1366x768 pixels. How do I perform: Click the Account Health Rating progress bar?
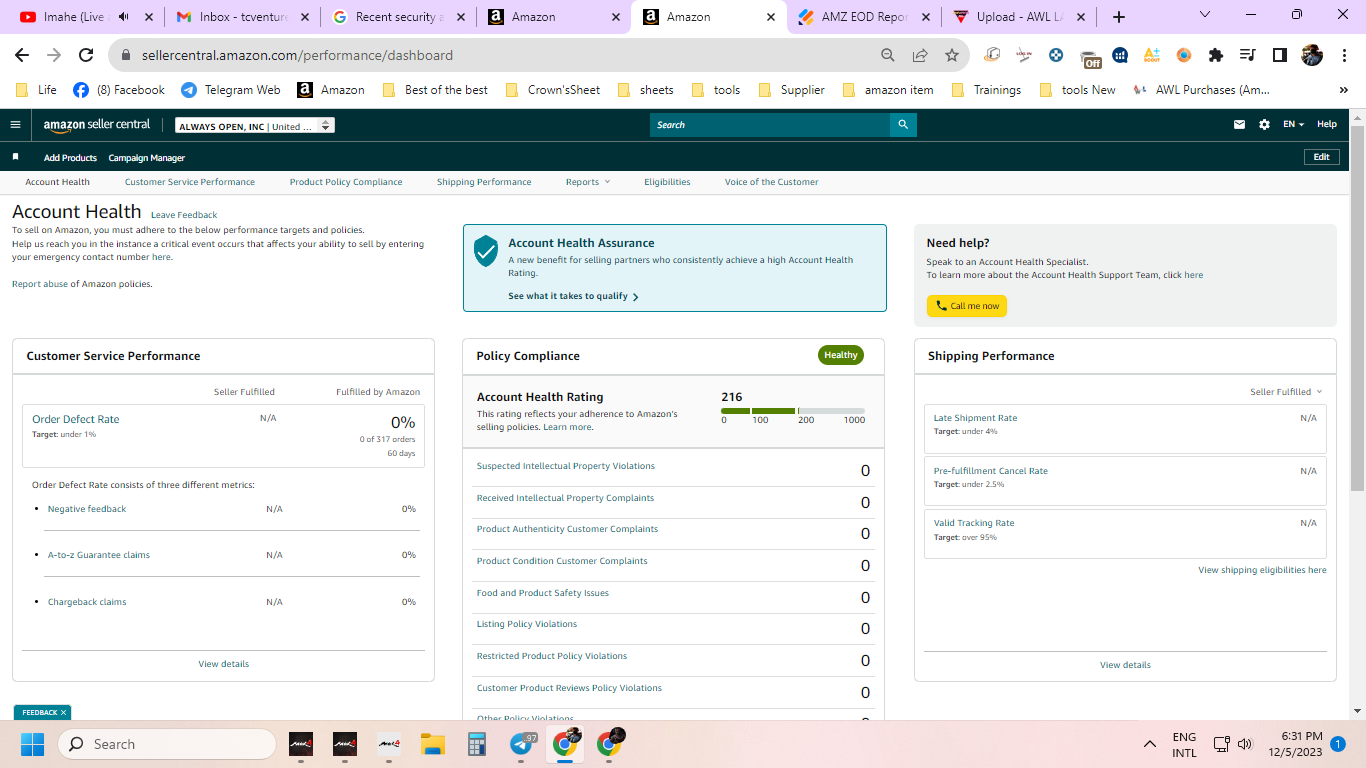[x=793, y=411]
